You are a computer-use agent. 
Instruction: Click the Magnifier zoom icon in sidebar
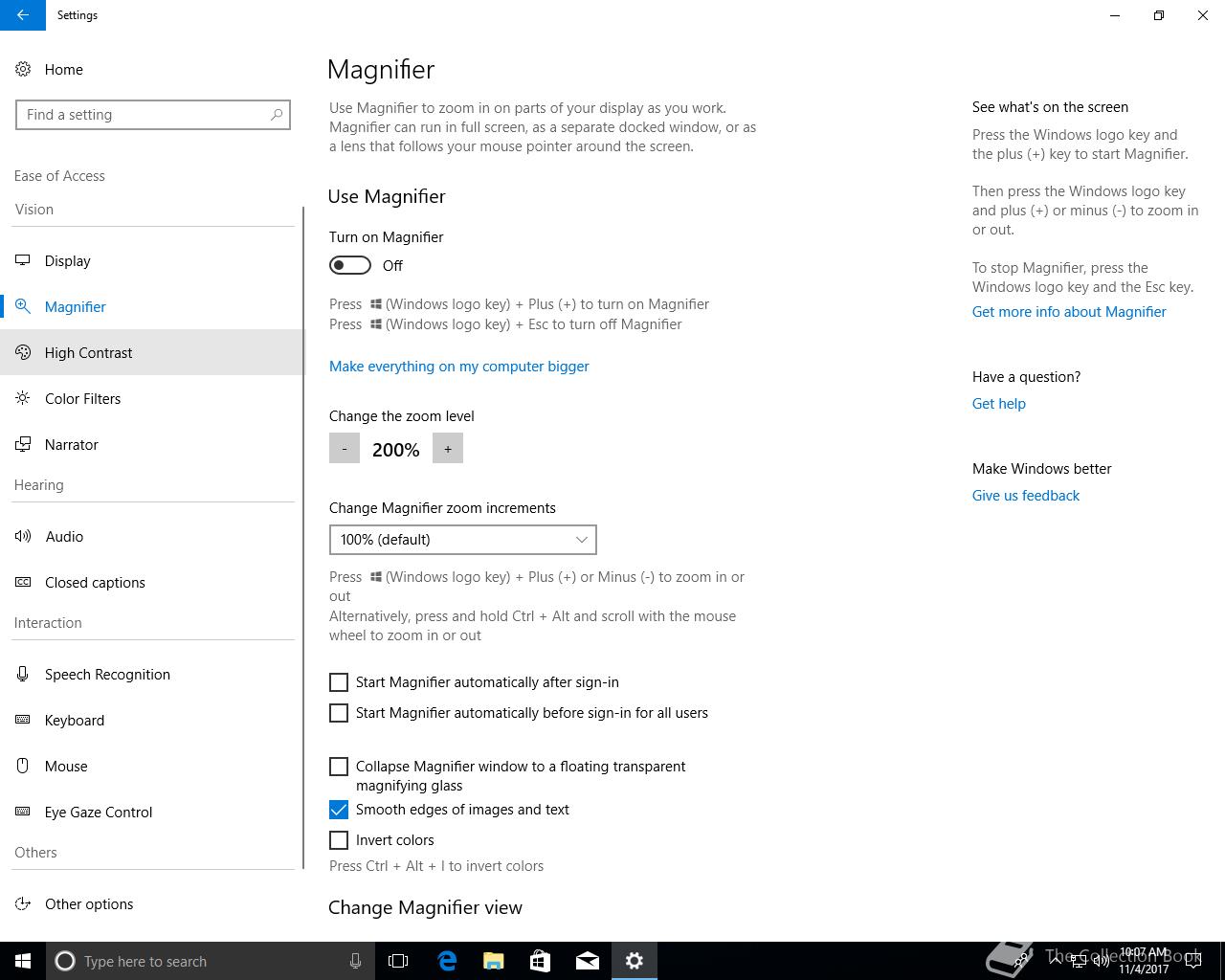pos(23,306)
